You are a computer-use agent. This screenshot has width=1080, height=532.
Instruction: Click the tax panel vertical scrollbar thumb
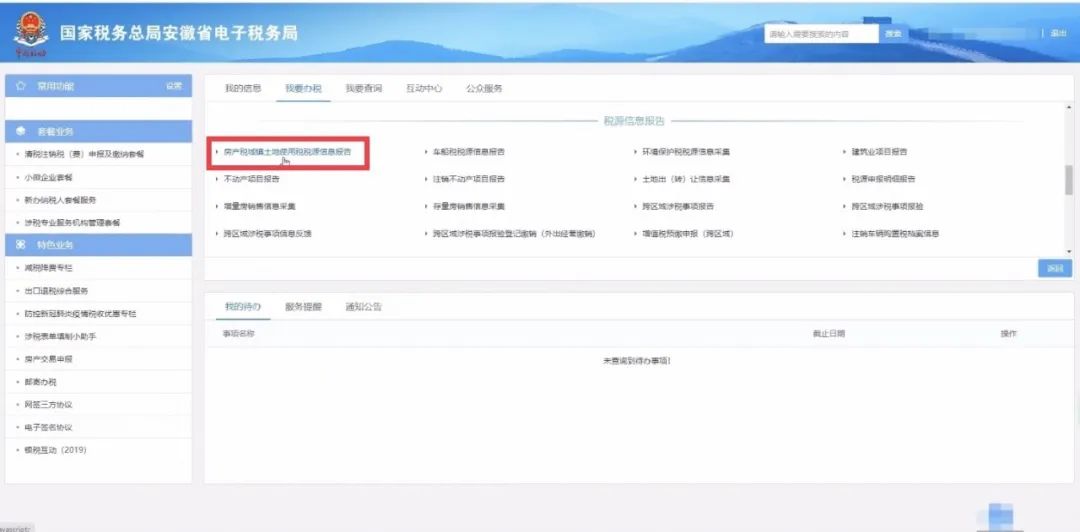click(x=1069, y=180)
